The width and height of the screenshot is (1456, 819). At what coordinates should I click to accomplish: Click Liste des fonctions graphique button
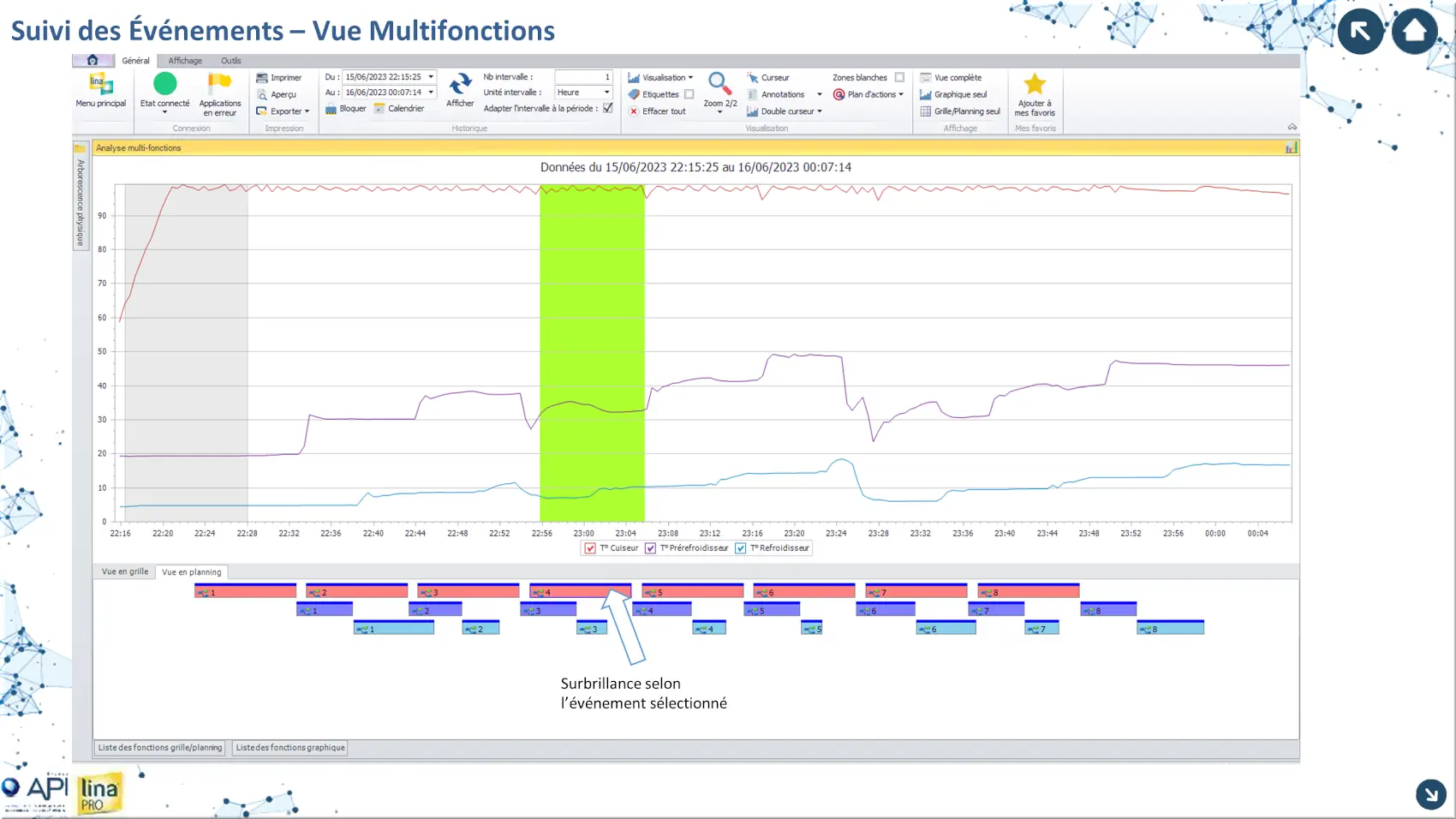290,748
